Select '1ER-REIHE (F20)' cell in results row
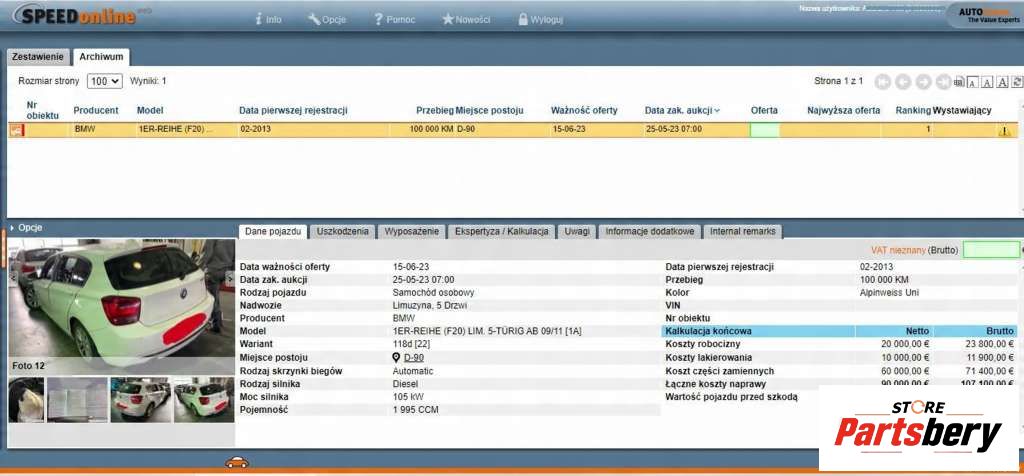1024x476 pixels. coord(174,129)
